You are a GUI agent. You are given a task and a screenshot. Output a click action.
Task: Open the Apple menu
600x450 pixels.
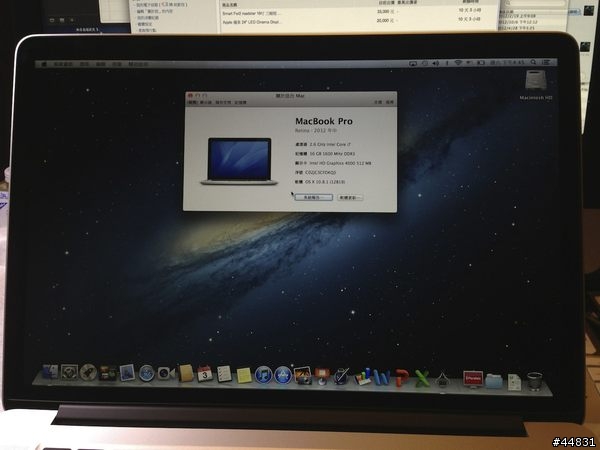[44, 64]
